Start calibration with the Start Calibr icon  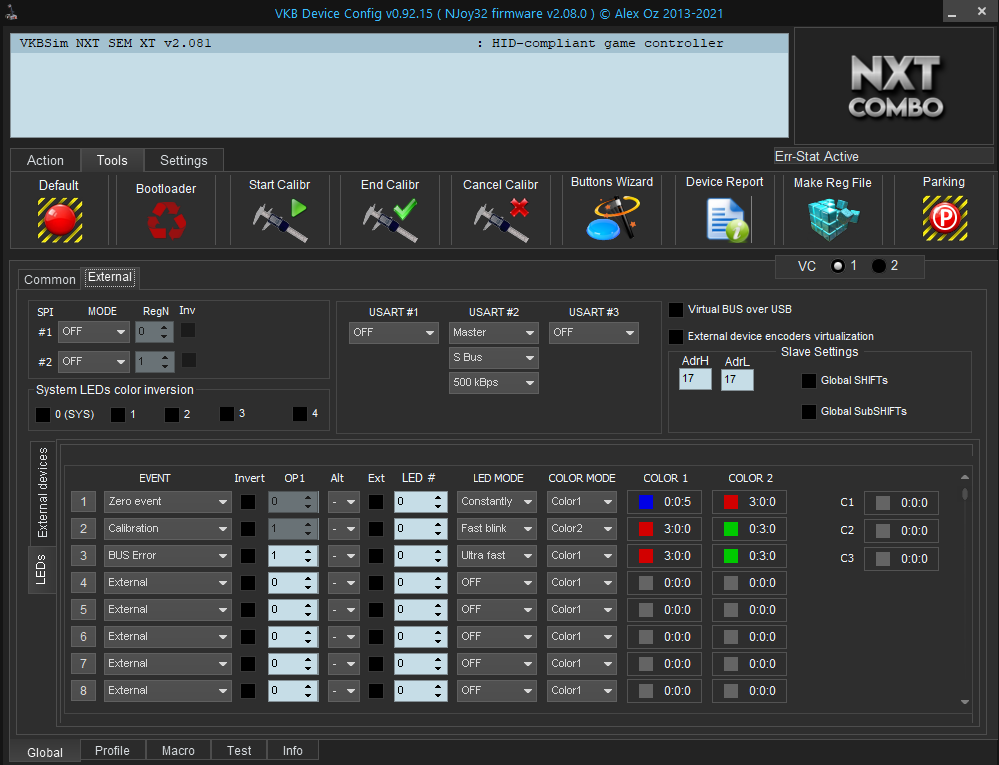pos(279,220)
